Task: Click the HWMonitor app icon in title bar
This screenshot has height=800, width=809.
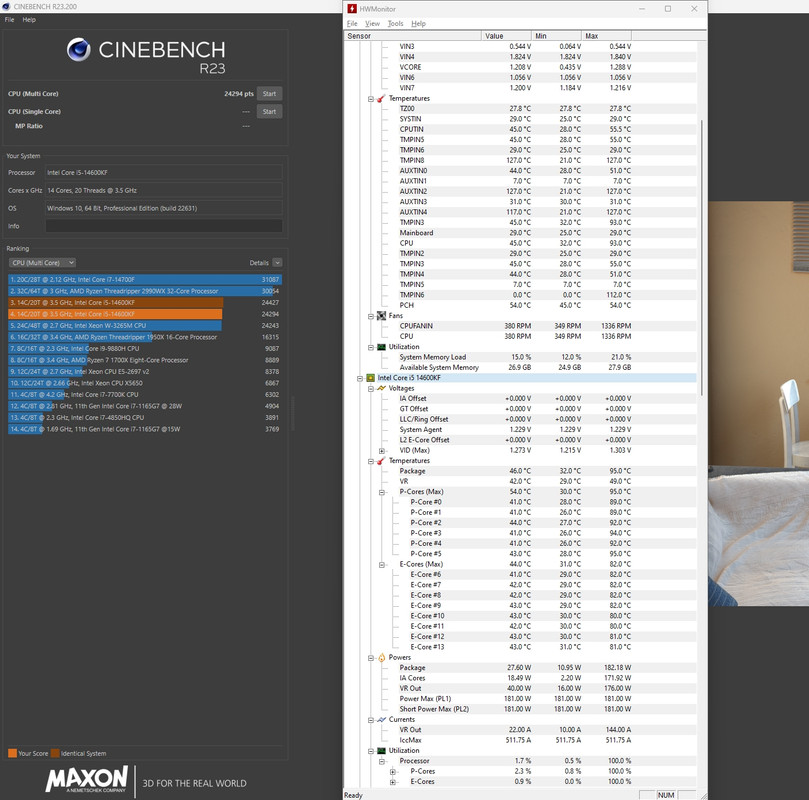Action: coord(352,9)
